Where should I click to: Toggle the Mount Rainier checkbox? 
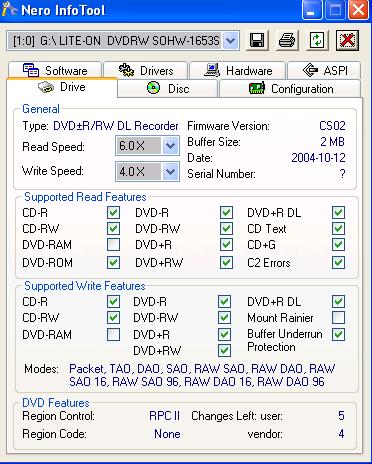[338, 318]
